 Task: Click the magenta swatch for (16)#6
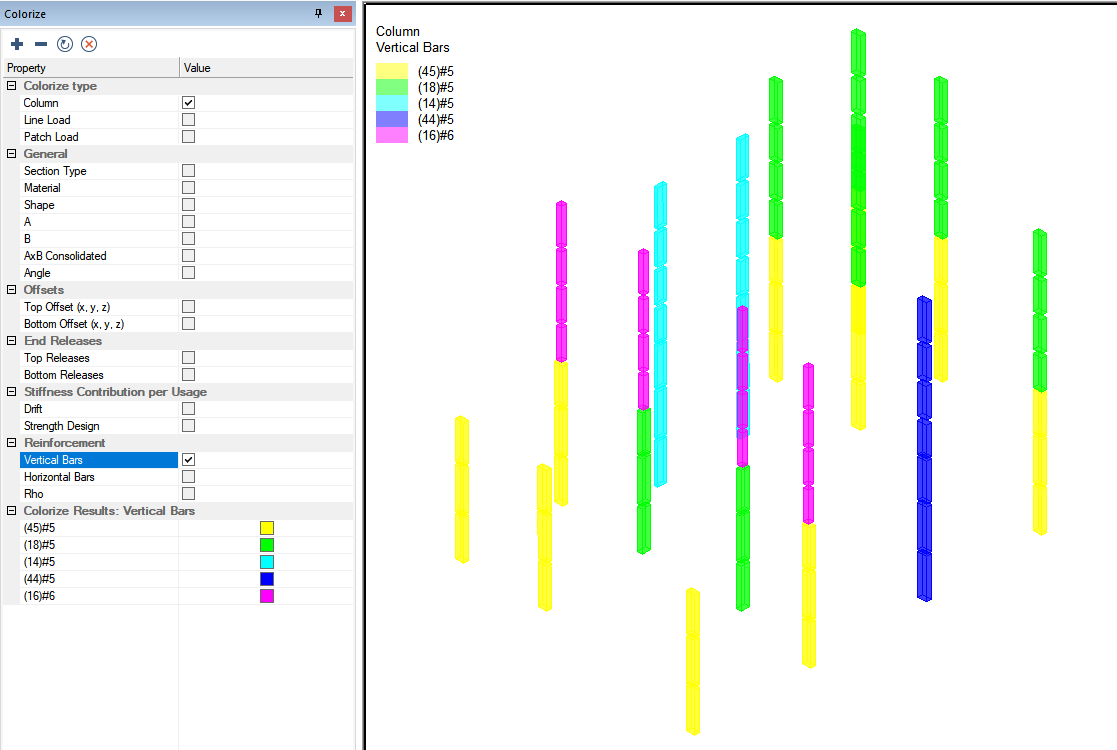(267, 596)
